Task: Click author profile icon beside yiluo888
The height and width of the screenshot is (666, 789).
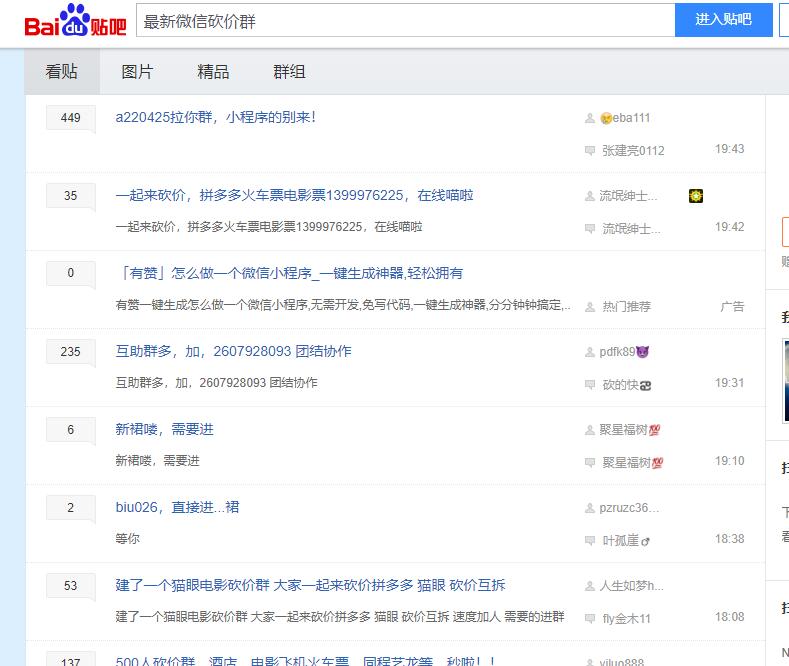Action: tap(590, 662)
